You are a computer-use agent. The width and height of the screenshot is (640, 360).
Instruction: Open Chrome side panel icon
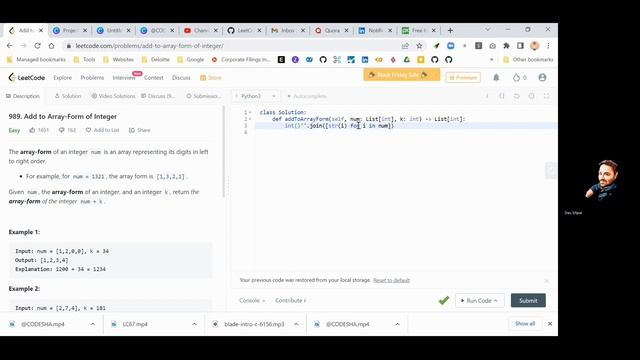coord(520,46)
